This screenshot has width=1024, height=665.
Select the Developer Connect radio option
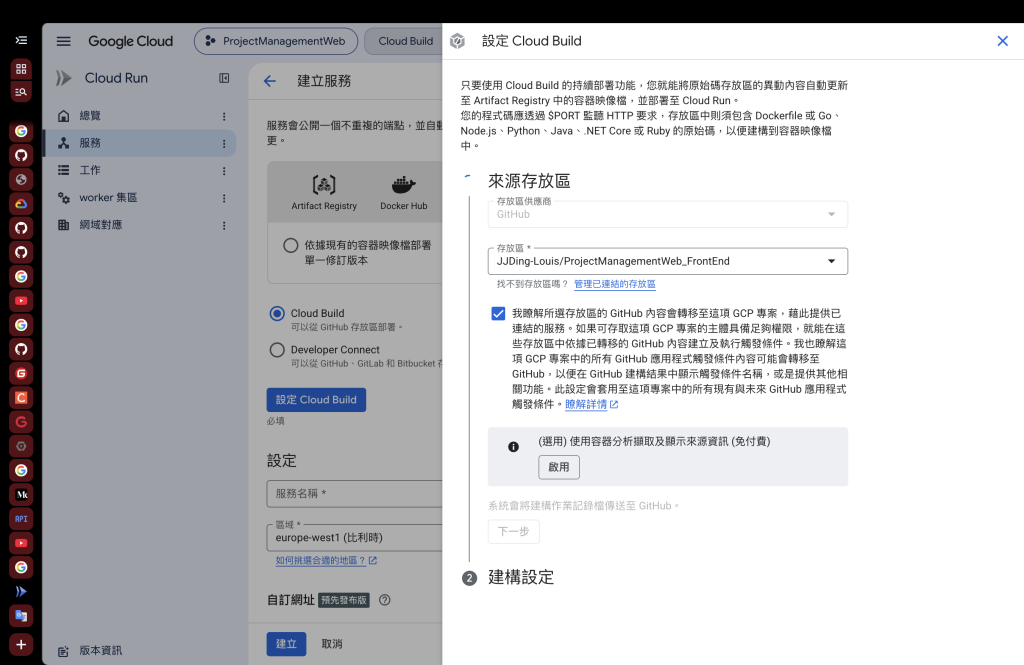pos(277,350)
